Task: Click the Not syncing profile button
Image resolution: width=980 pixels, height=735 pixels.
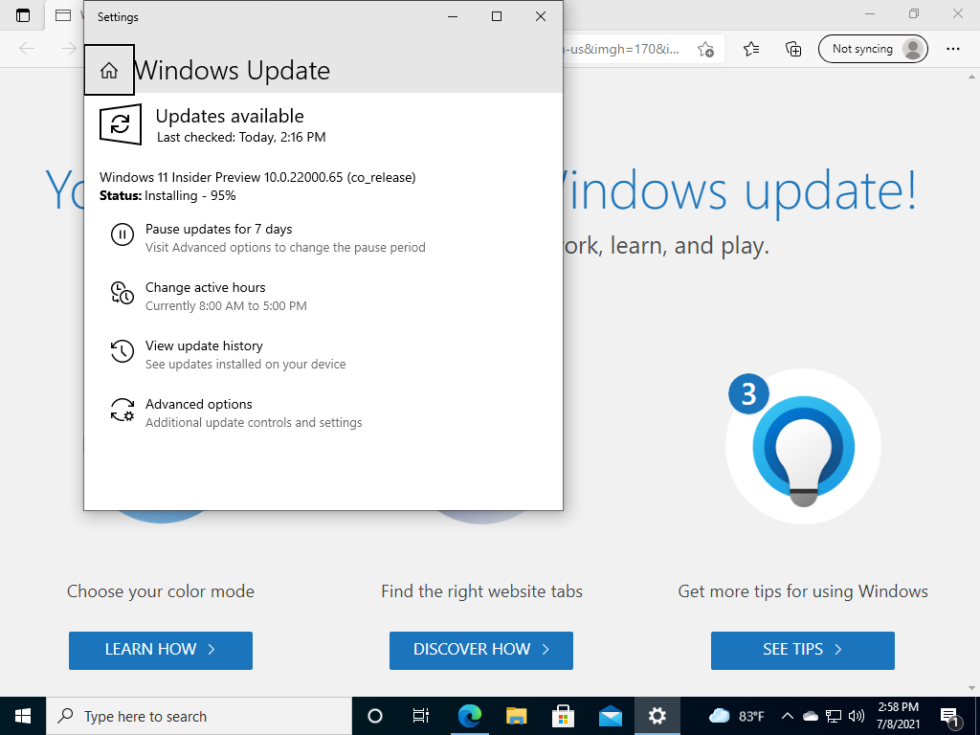Action: tap(872, 49)
